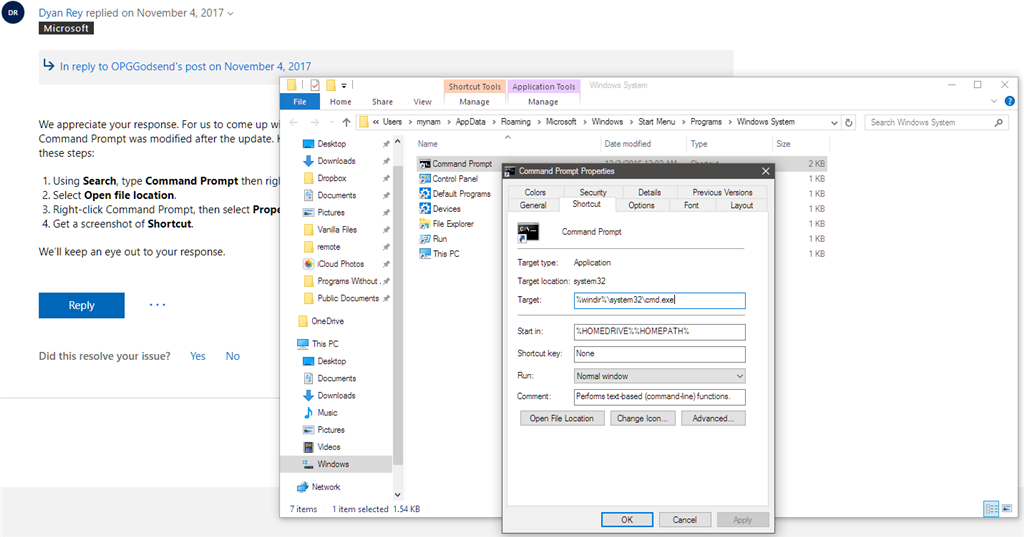Click the Music note icon under This PC
The width and height of the screenshot is (1024, 537).
click(308, 412)
